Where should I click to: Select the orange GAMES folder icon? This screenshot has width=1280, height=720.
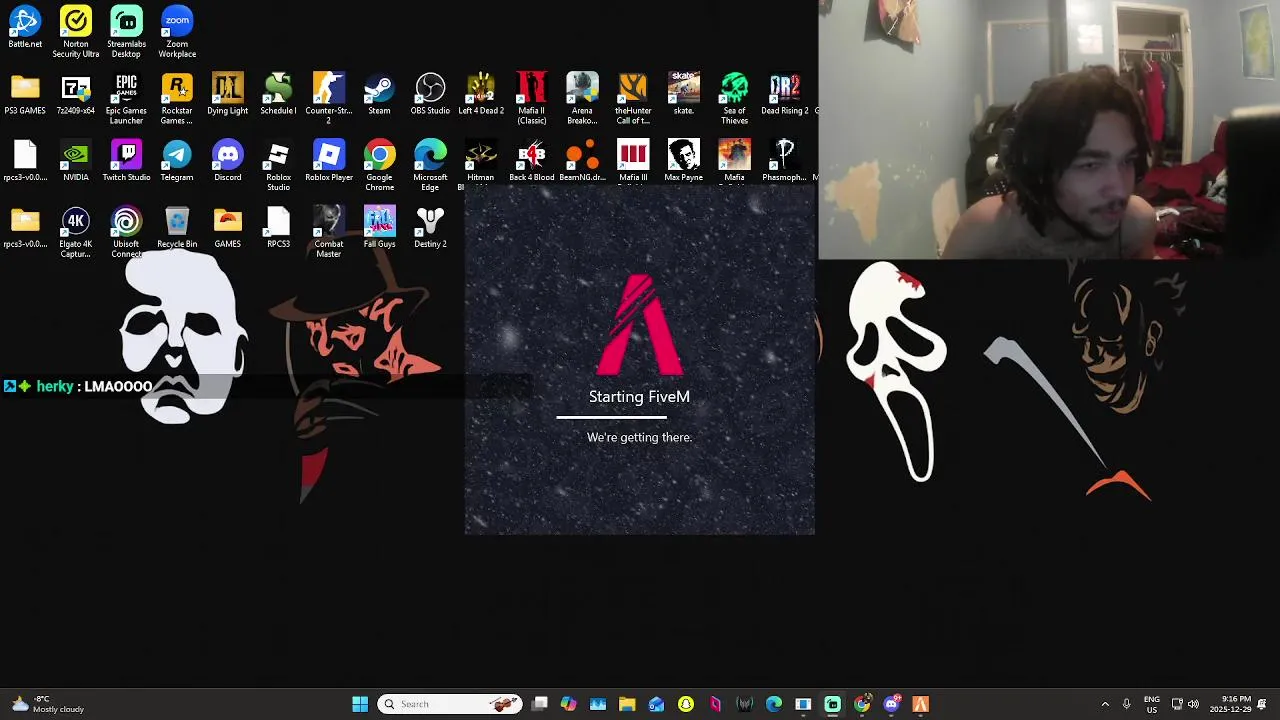point(227,227)
